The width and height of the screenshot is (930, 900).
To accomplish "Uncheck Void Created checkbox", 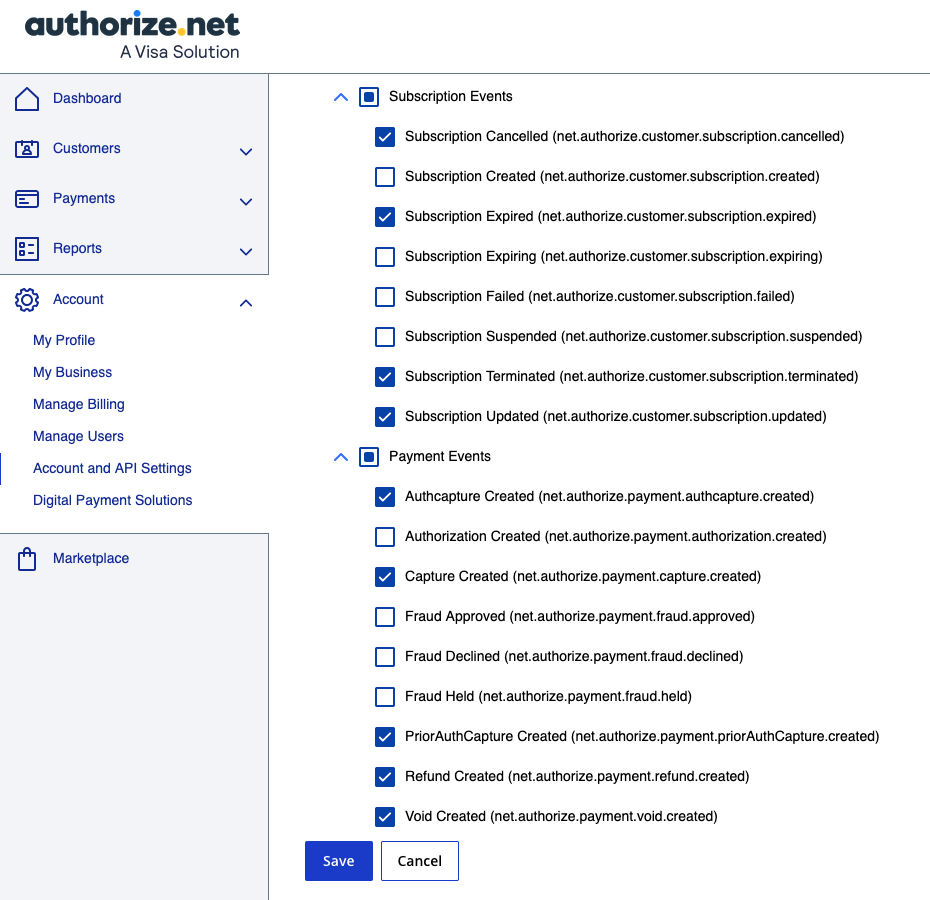I will pyautogui.click(x=385, y=816).
